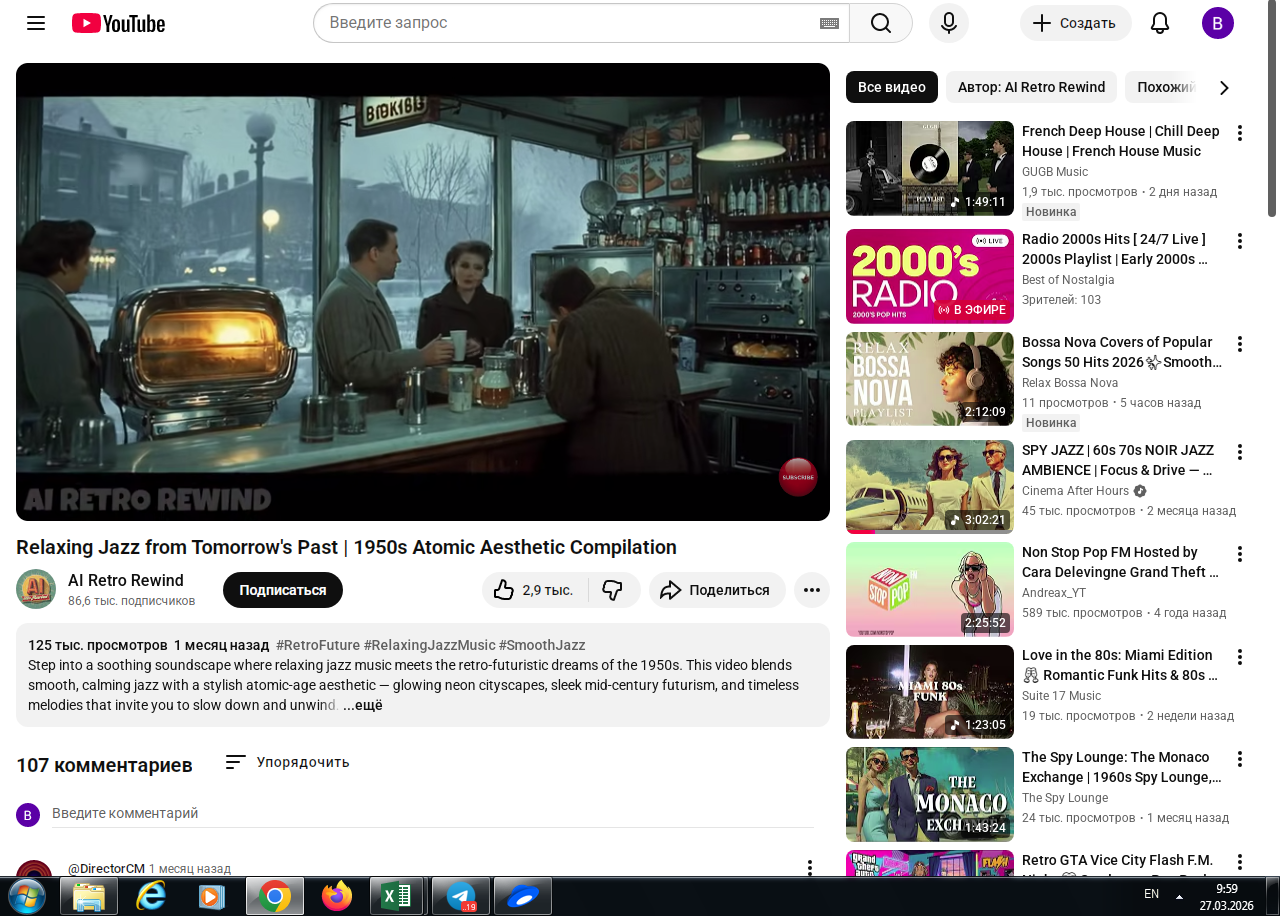Start voice search with microphone icon
Image resolution: width=1280 pixels, height=916 pixels.
[x=948, y=23]
